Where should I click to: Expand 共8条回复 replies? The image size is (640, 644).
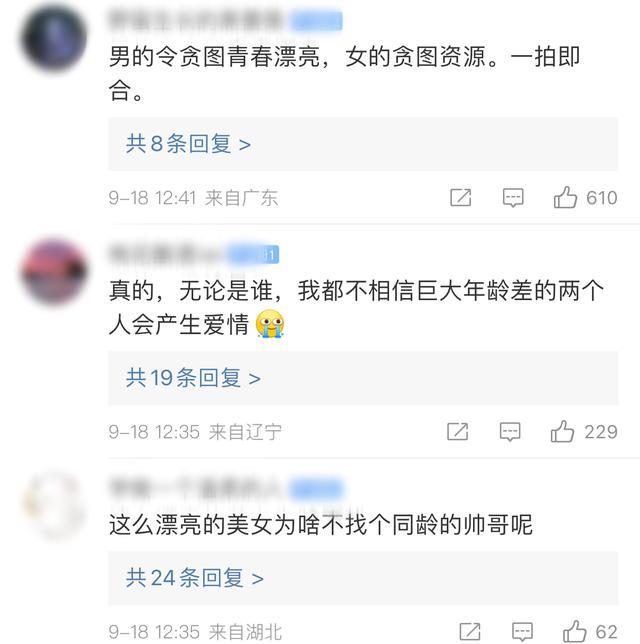point(363,144)
